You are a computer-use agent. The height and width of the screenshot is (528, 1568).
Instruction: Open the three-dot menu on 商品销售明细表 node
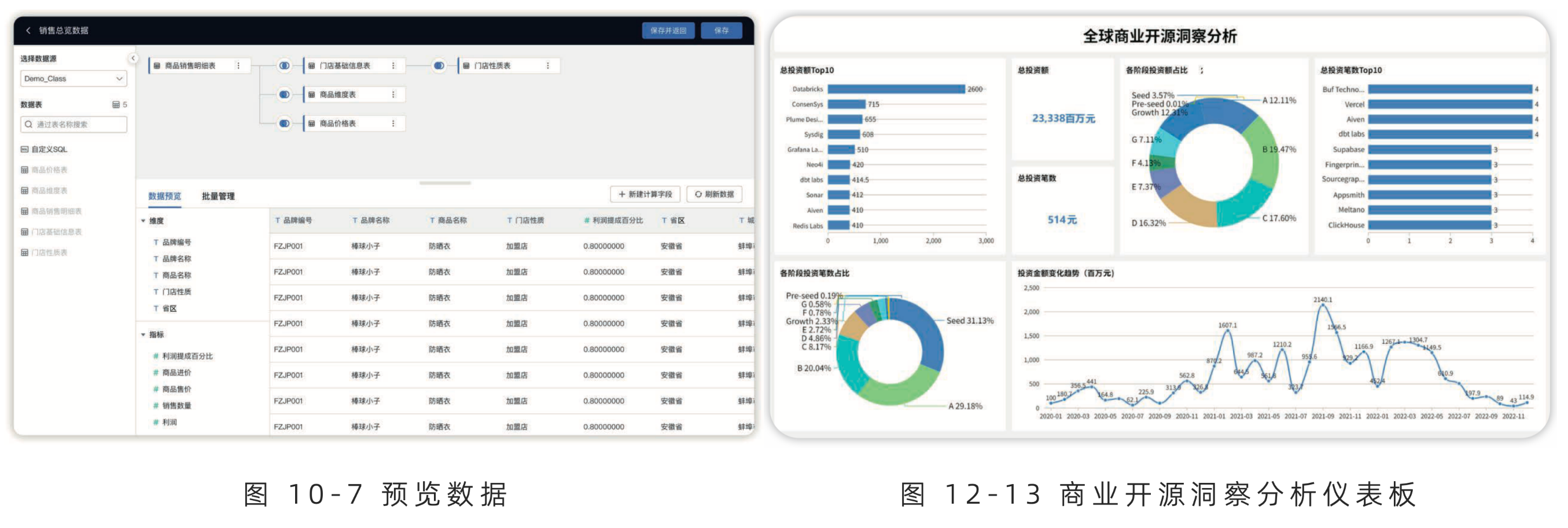(238, 66)
